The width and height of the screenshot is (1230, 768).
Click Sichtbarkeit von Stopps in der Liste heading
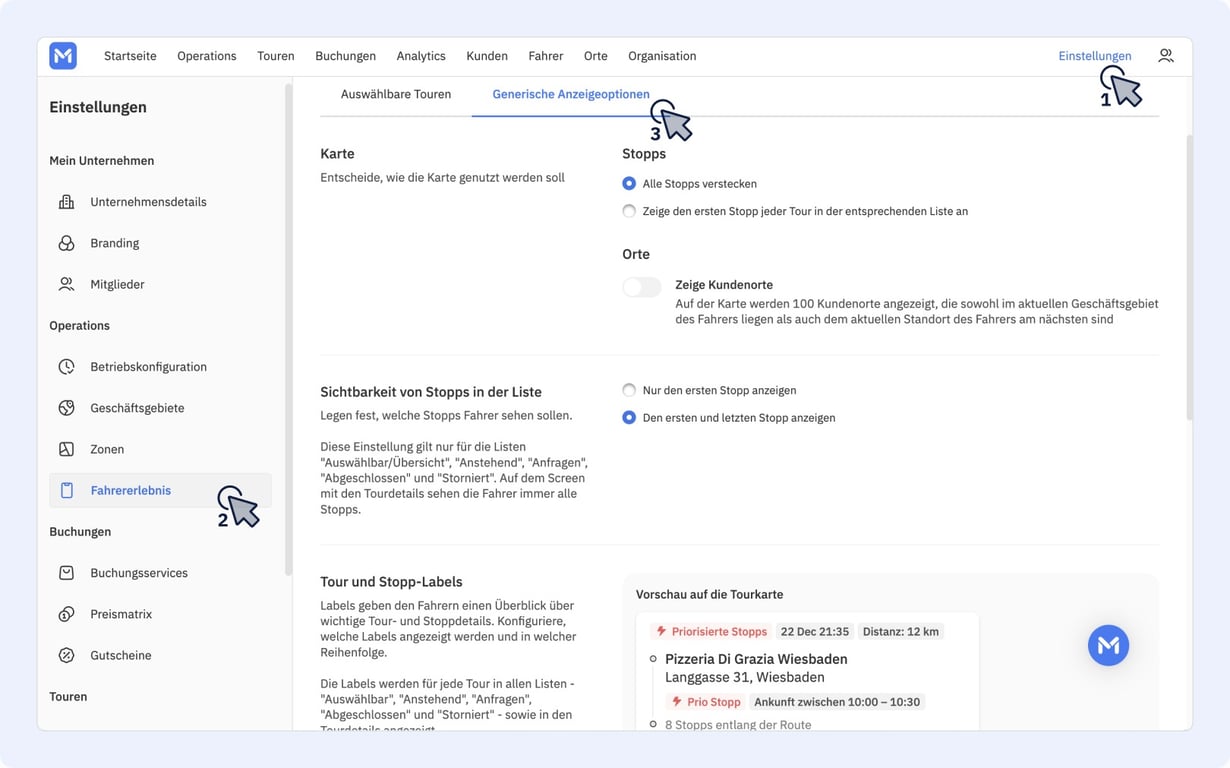click(431, 392)
